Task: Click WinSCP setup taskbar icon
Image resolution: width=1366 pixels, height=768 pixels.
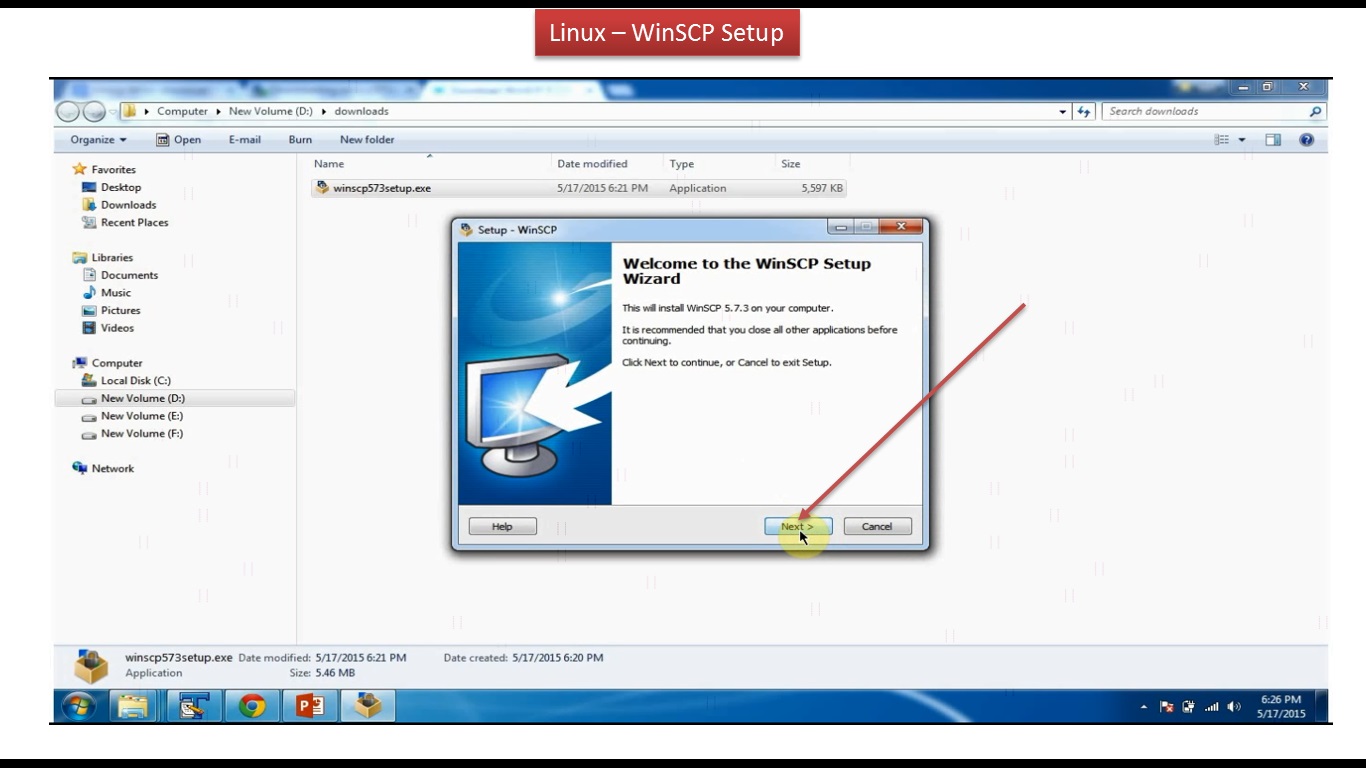Action: coord(369,706)
